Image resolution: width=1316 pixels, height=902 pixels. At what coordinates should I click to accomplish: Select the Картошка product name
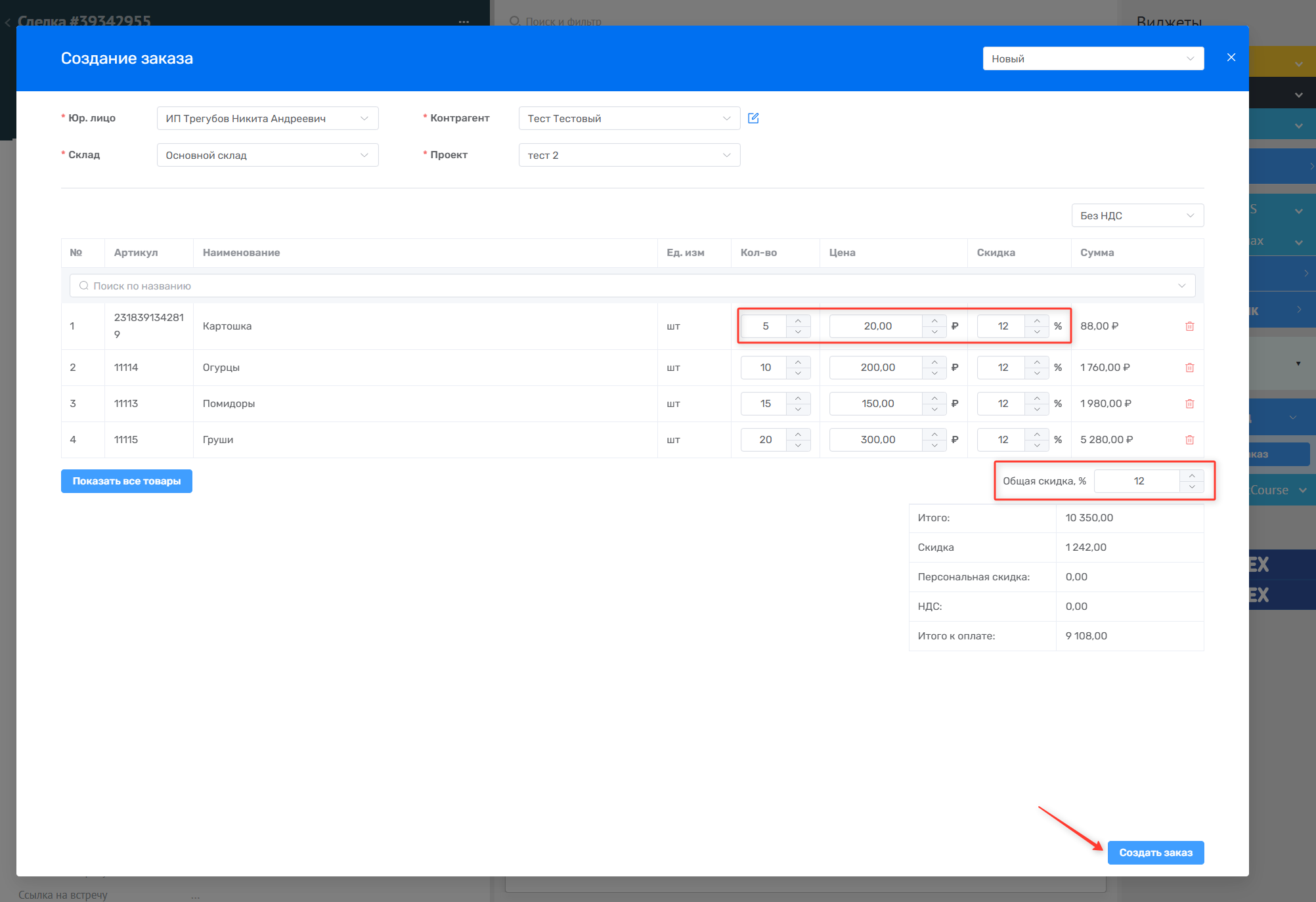[x=227, y=326]
